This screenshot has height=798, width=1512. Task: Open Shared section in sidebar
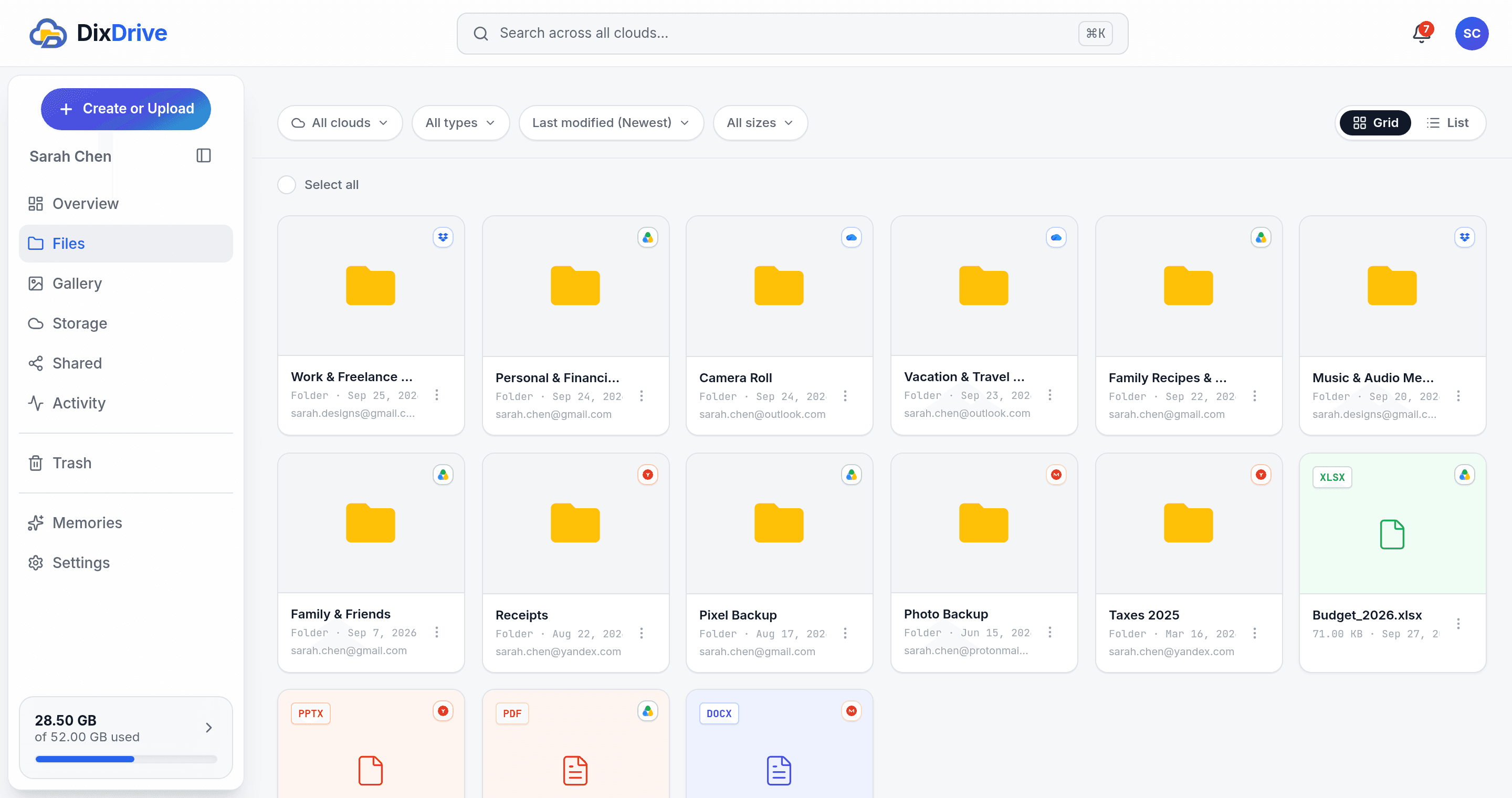tap(125, 363)
